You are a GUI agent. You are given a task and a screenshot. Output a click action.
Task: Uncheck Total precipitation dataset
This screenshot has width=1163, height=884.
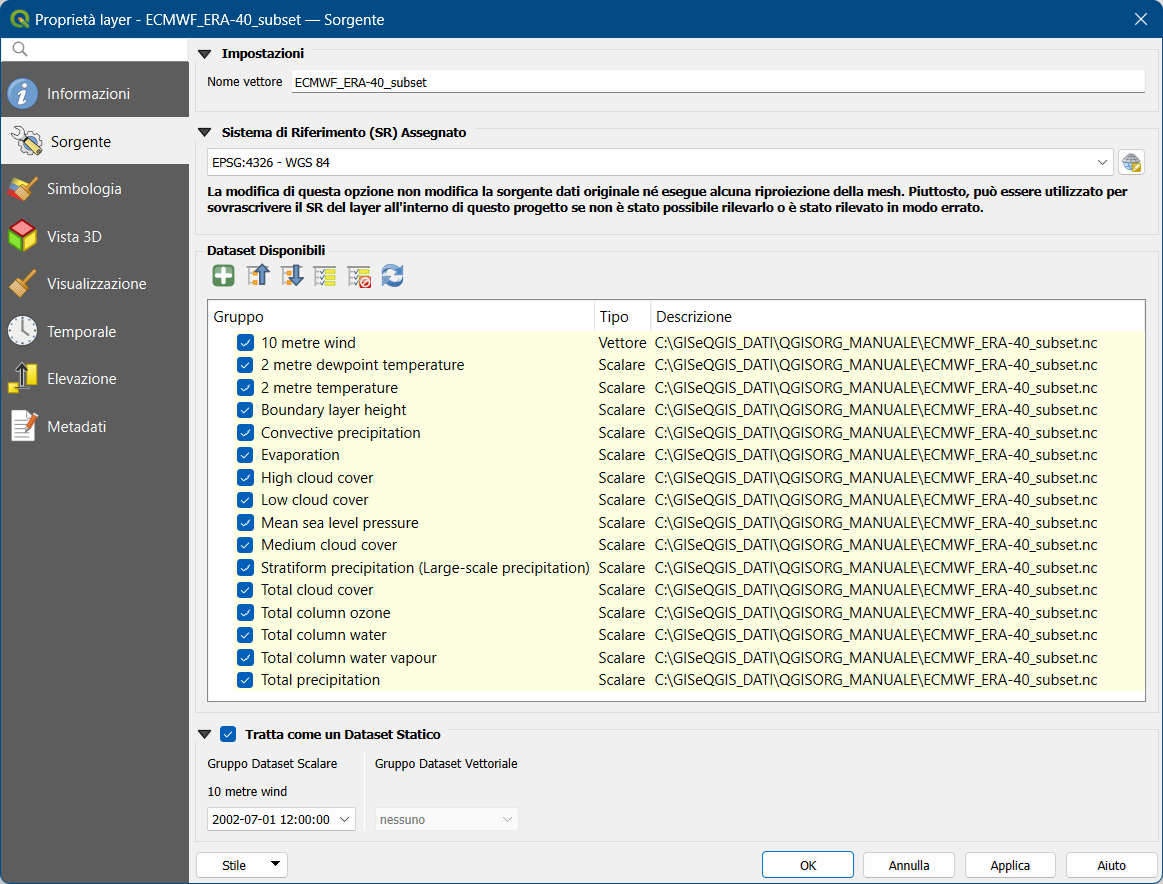245,680
